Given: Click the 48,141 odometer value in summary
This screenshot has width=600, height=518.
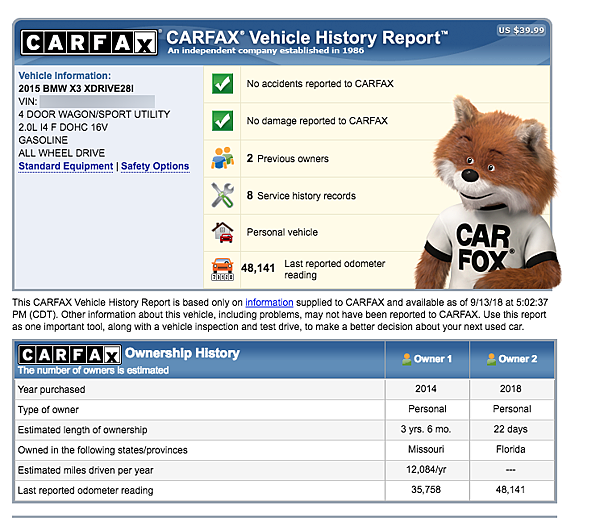Looking at the screenshot, I should point(258,268).
